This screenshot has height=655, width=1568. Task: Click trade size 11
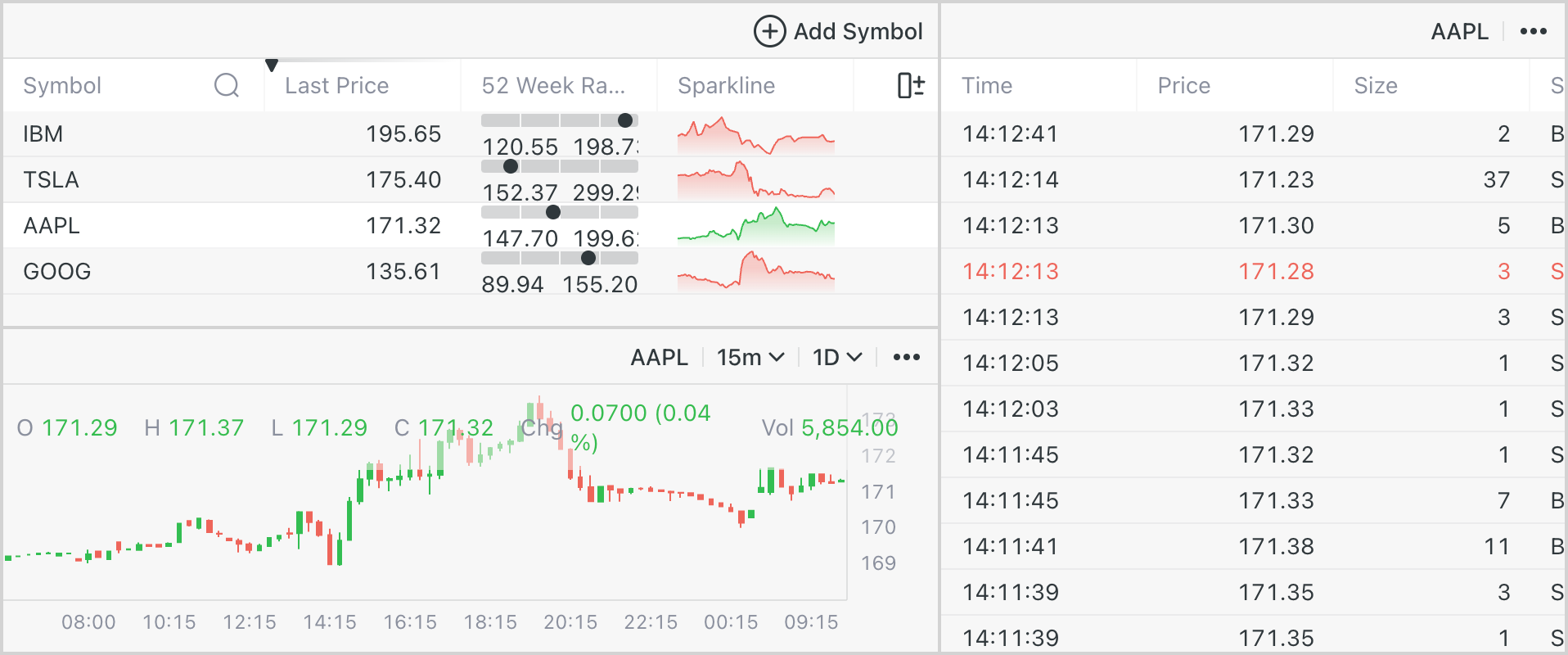tap(1497, 546)
